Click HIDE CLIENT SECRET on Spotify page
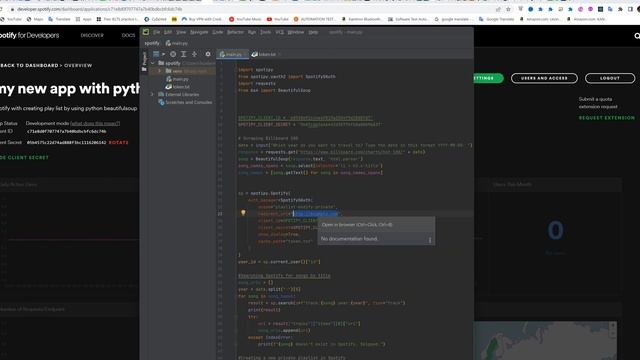The width and height of the screenshot is (640, 360). click(24, 158)
